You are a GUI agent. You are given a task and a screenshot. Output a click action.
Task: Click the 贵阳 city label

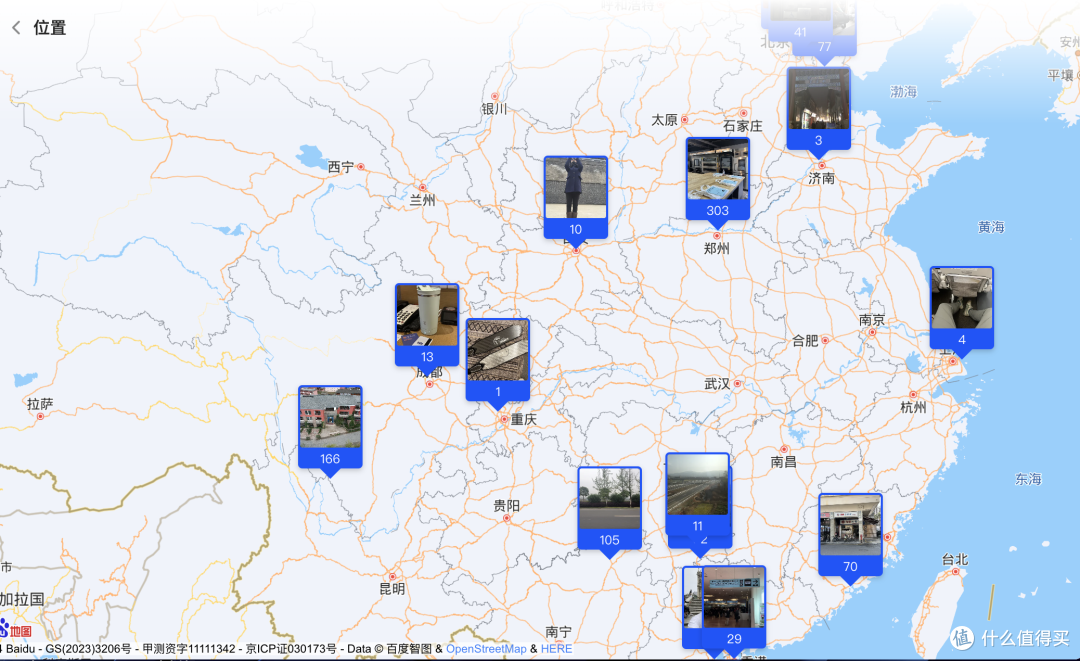click(506, 505)
